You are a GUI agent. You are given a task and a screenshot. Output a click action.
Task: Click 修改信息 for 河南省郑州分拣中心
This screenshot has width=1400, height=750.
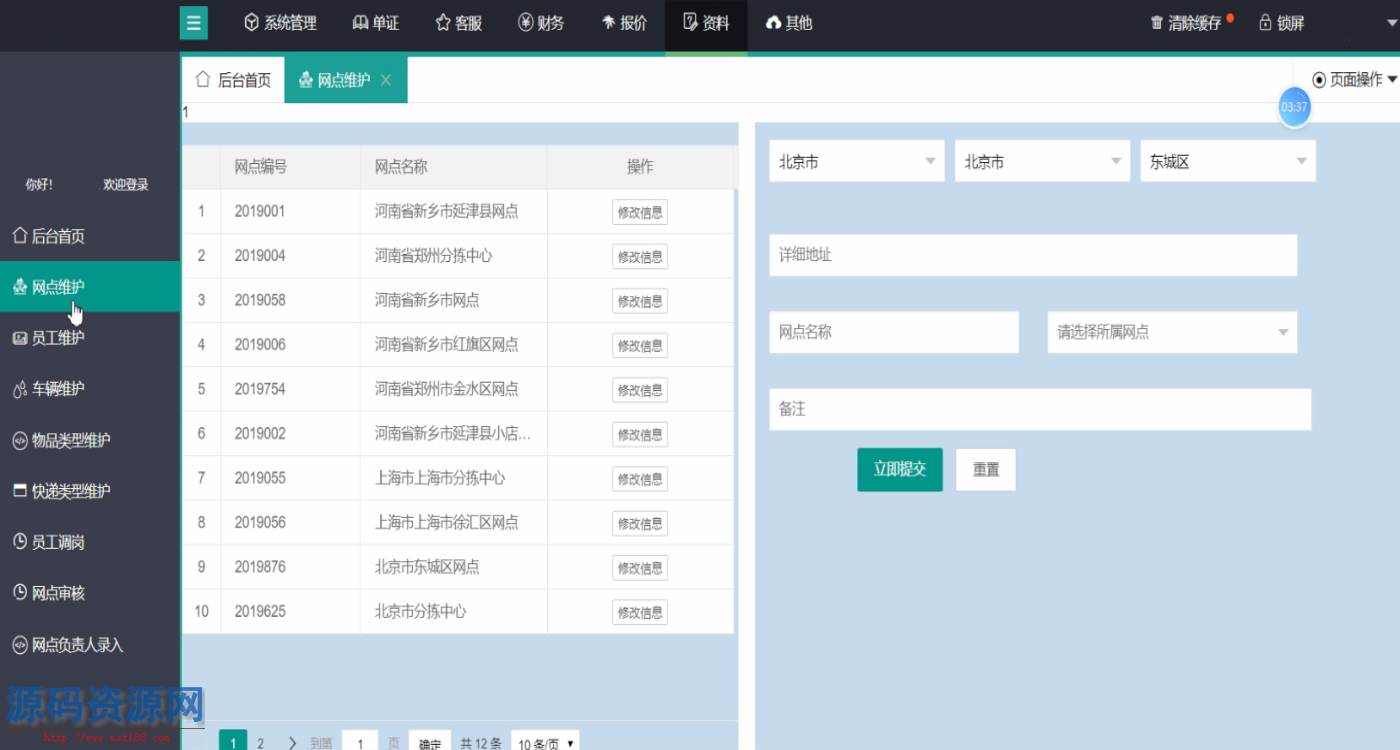pyautogui.click(x=640, y=257)
